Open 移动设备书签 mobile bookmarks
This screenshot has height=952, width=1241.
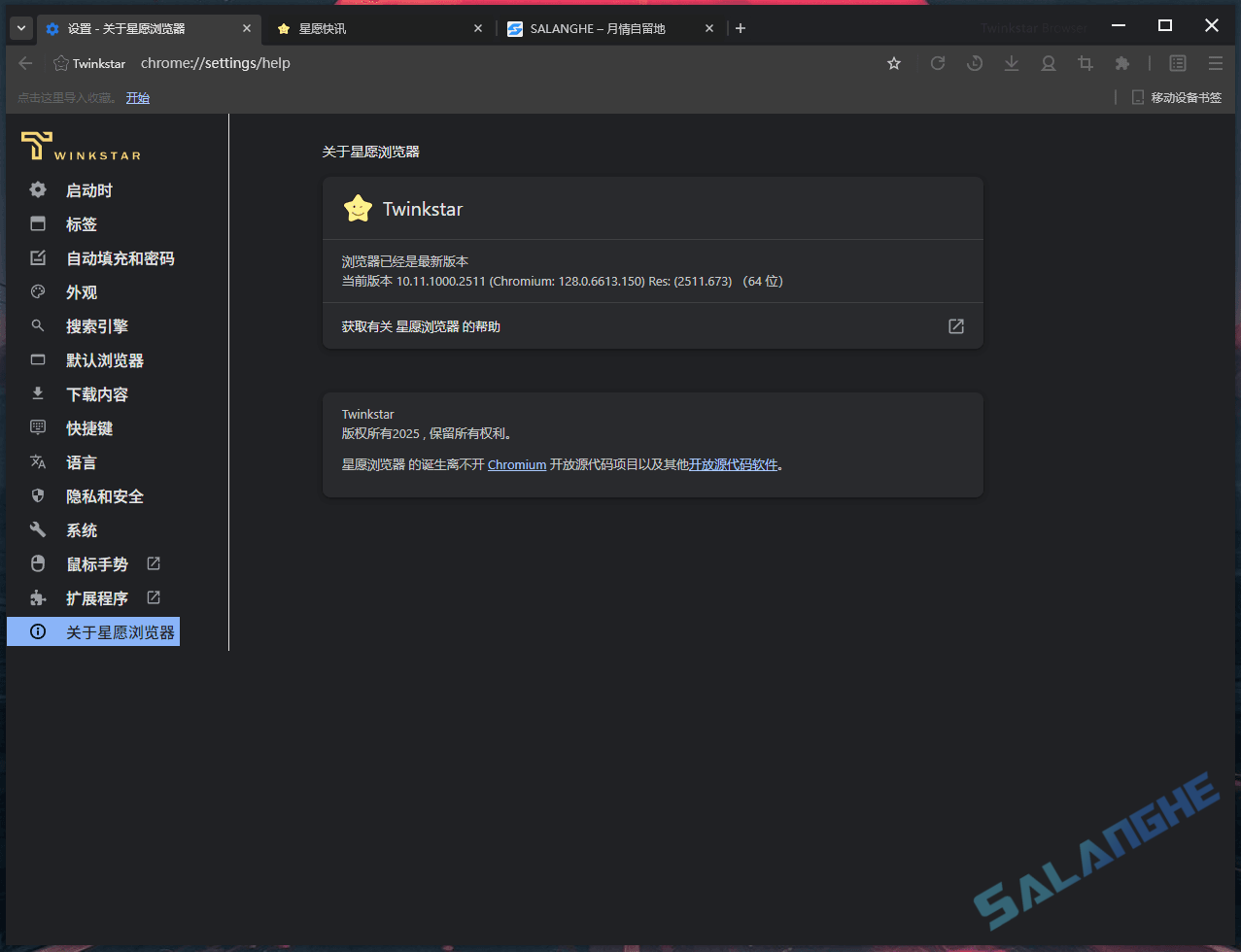(x=1176, y=97)
